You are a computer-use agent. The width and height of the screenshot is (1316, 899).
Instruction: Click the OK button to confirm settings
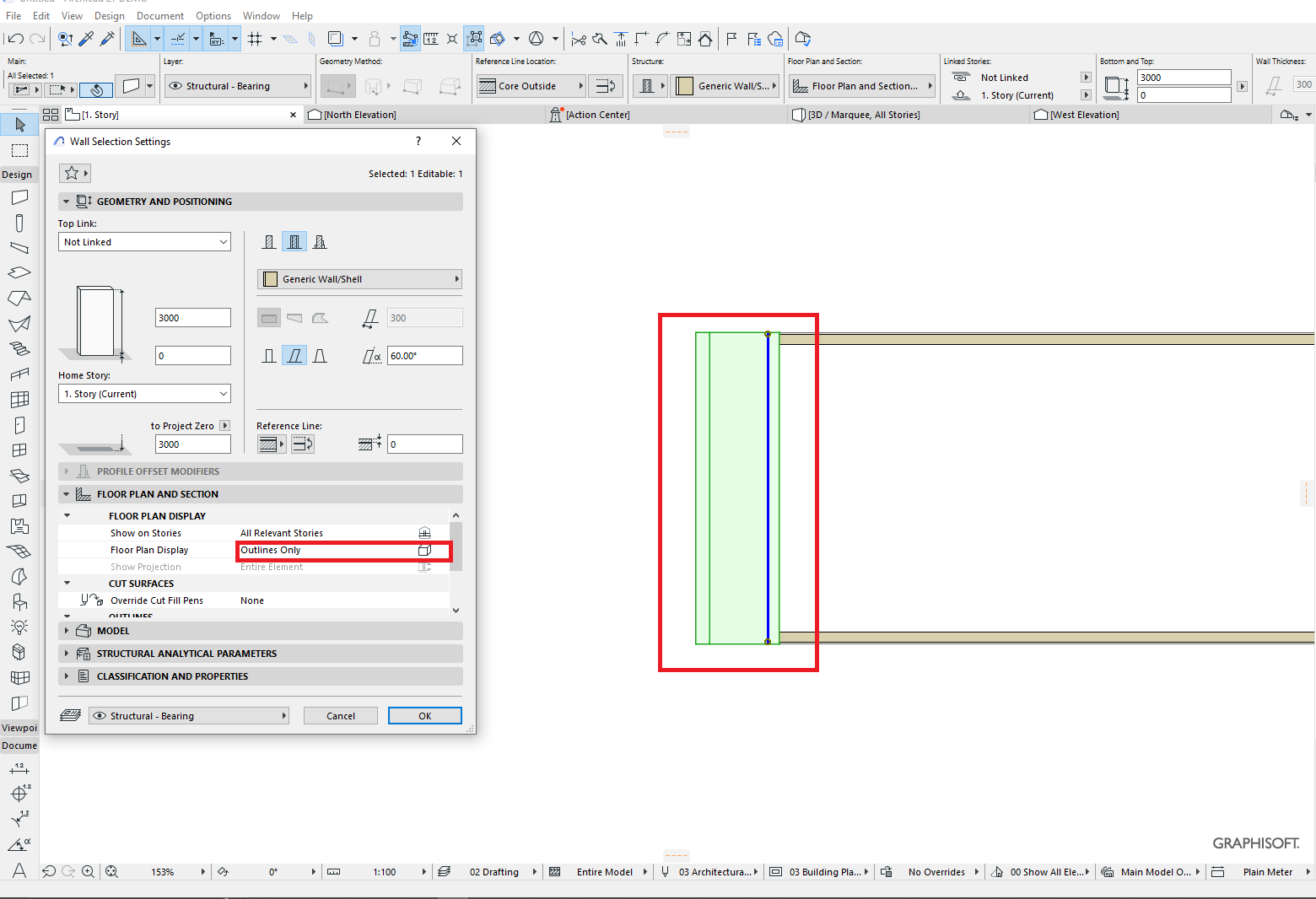click(x=424, y=715)
